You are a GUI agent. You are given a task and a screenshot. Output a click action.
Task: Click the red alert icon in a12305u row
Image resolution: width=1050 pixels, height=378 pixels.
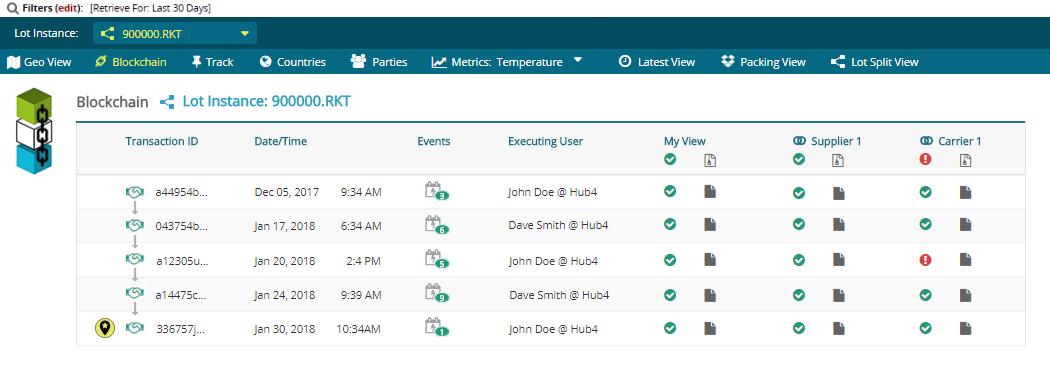coord(925,260)
